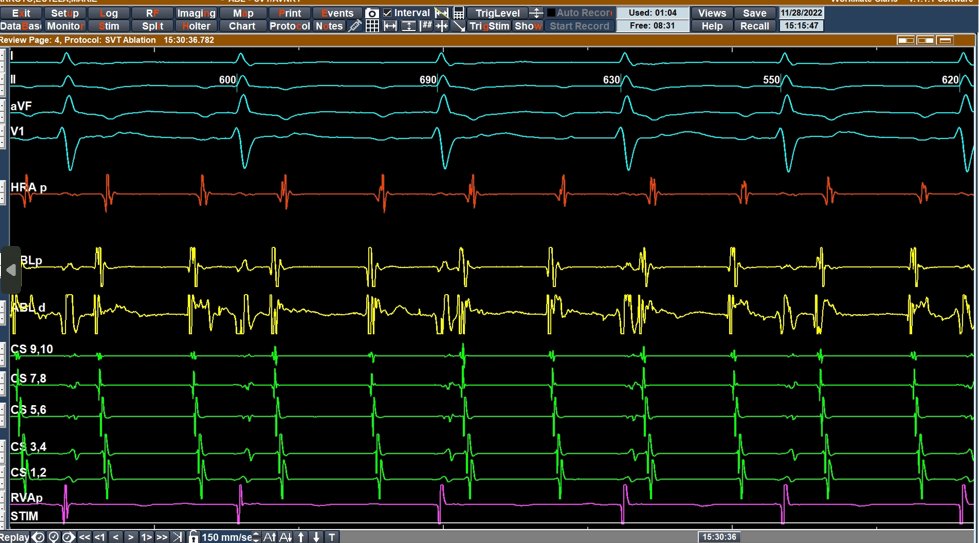Open the RF menu
The height and width of the screenshot is (543, 979).
[x=152, y=13]
